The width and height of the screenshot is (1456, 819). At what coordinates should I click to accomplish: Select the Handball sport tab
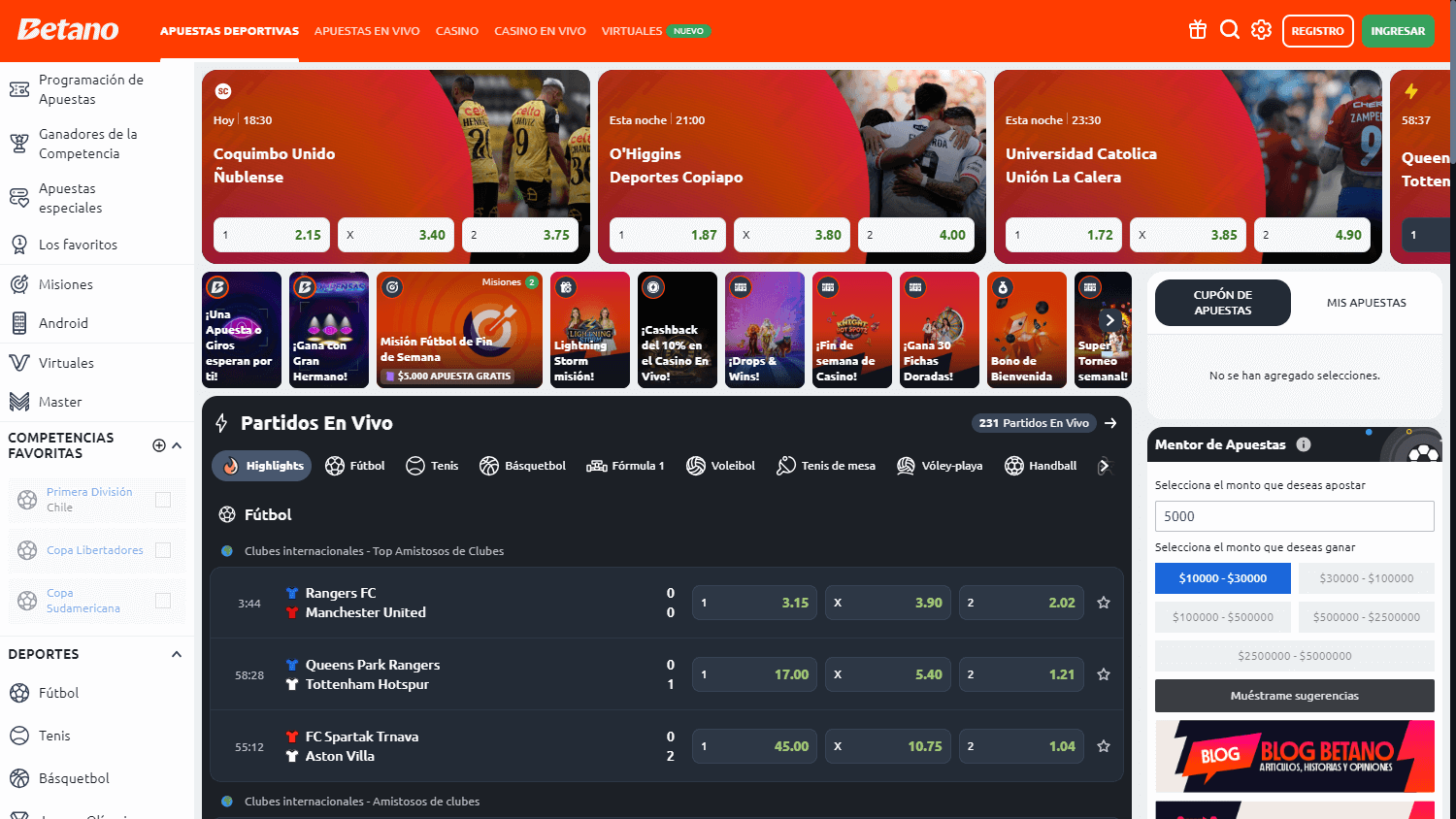(x=1041, y=466)
